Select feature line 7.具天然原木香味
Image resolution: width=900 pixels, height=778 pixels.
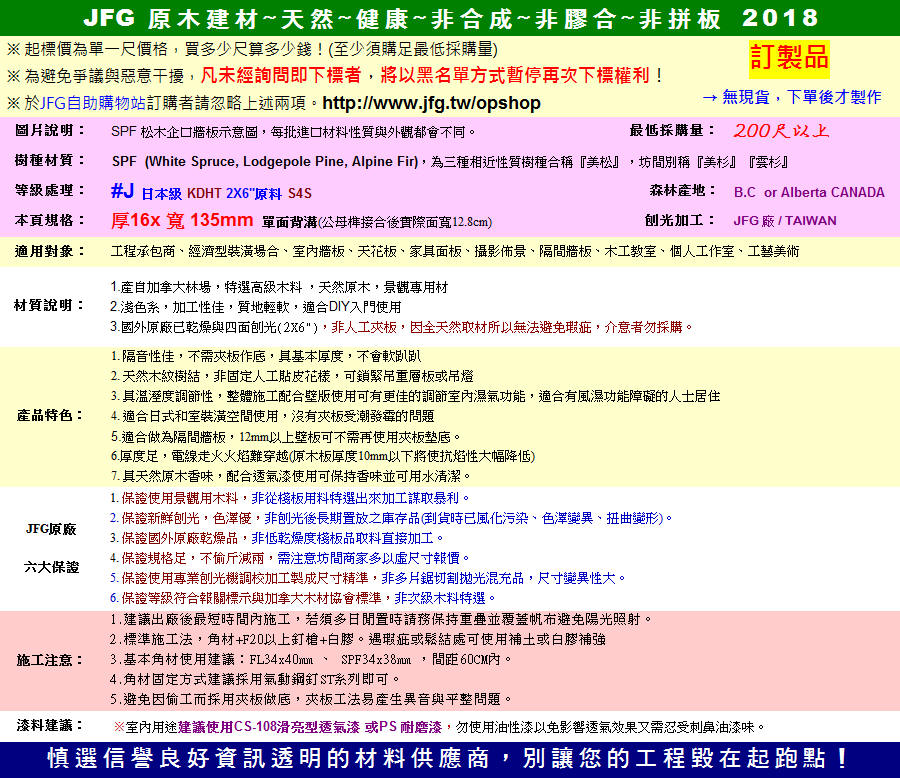pyautogui.click(x=290, y=476)
